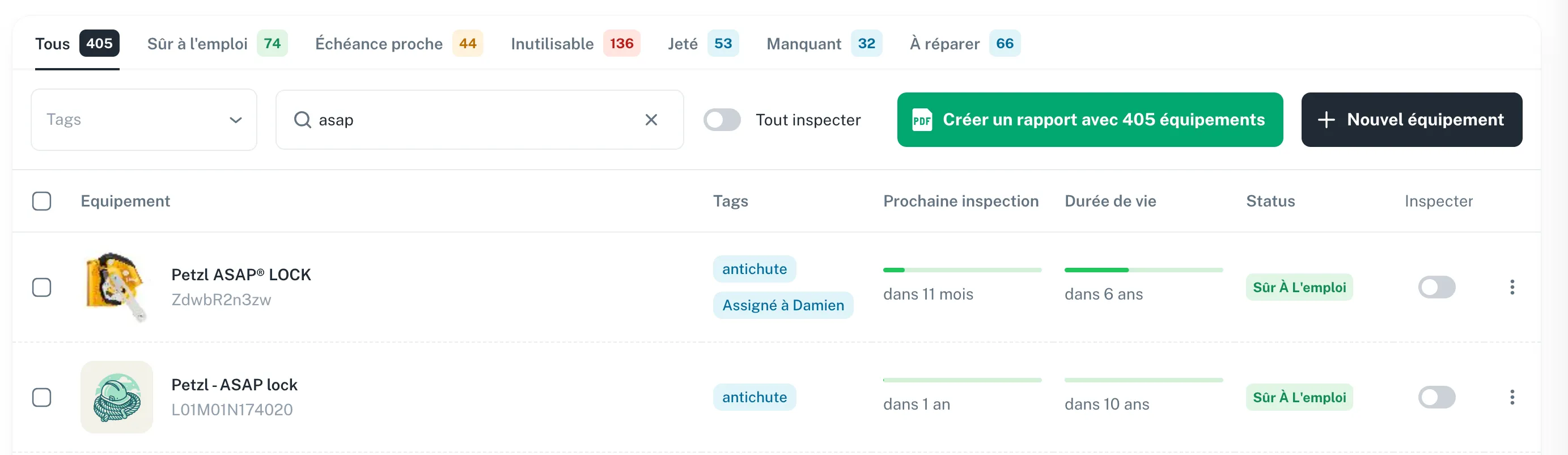
Task: Open the Petzl ASAP® LOCK product thumbnail
Action: (117, 288)
